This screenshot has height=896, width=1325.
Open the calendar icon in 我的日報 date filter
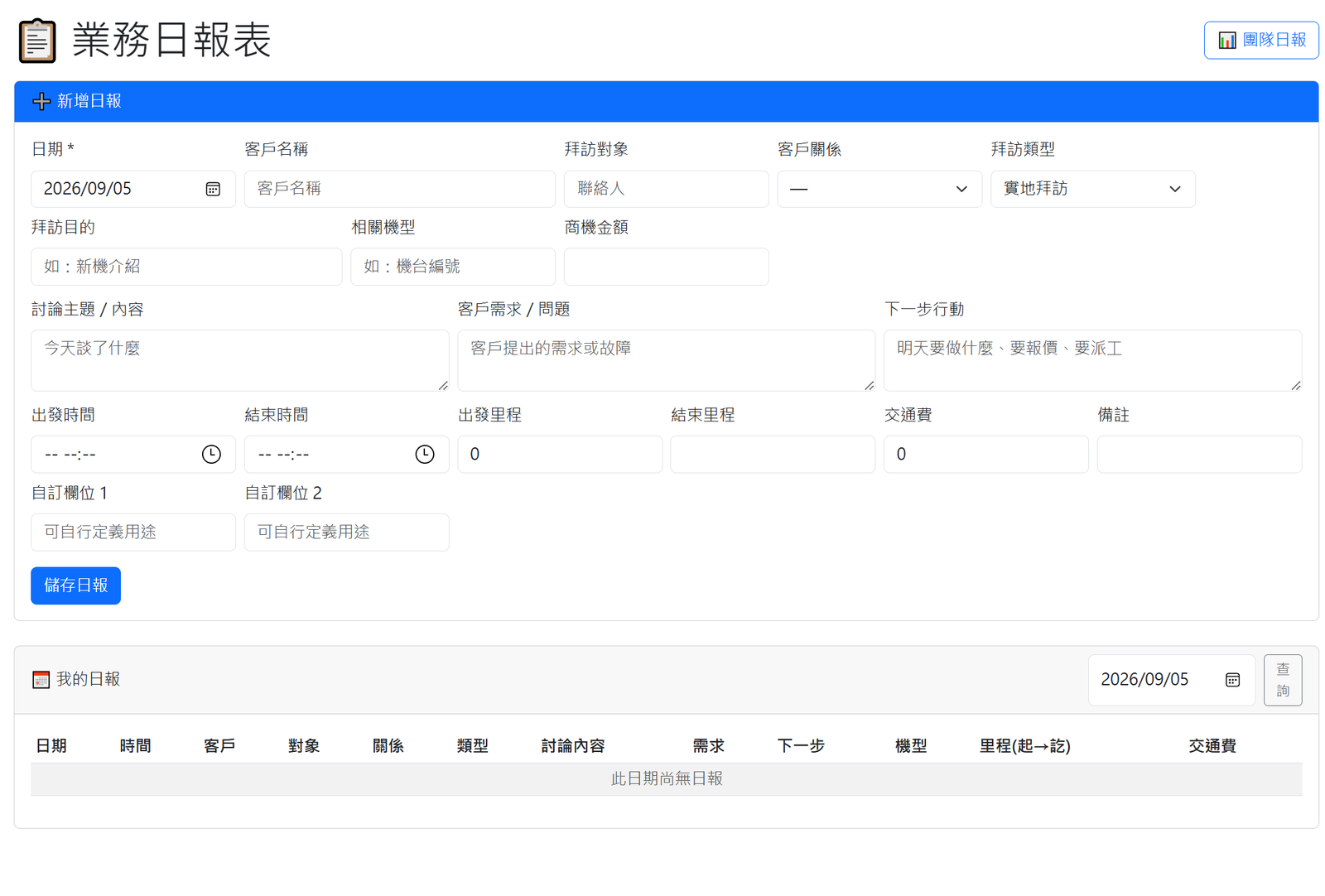click(x=1232, y=680)
